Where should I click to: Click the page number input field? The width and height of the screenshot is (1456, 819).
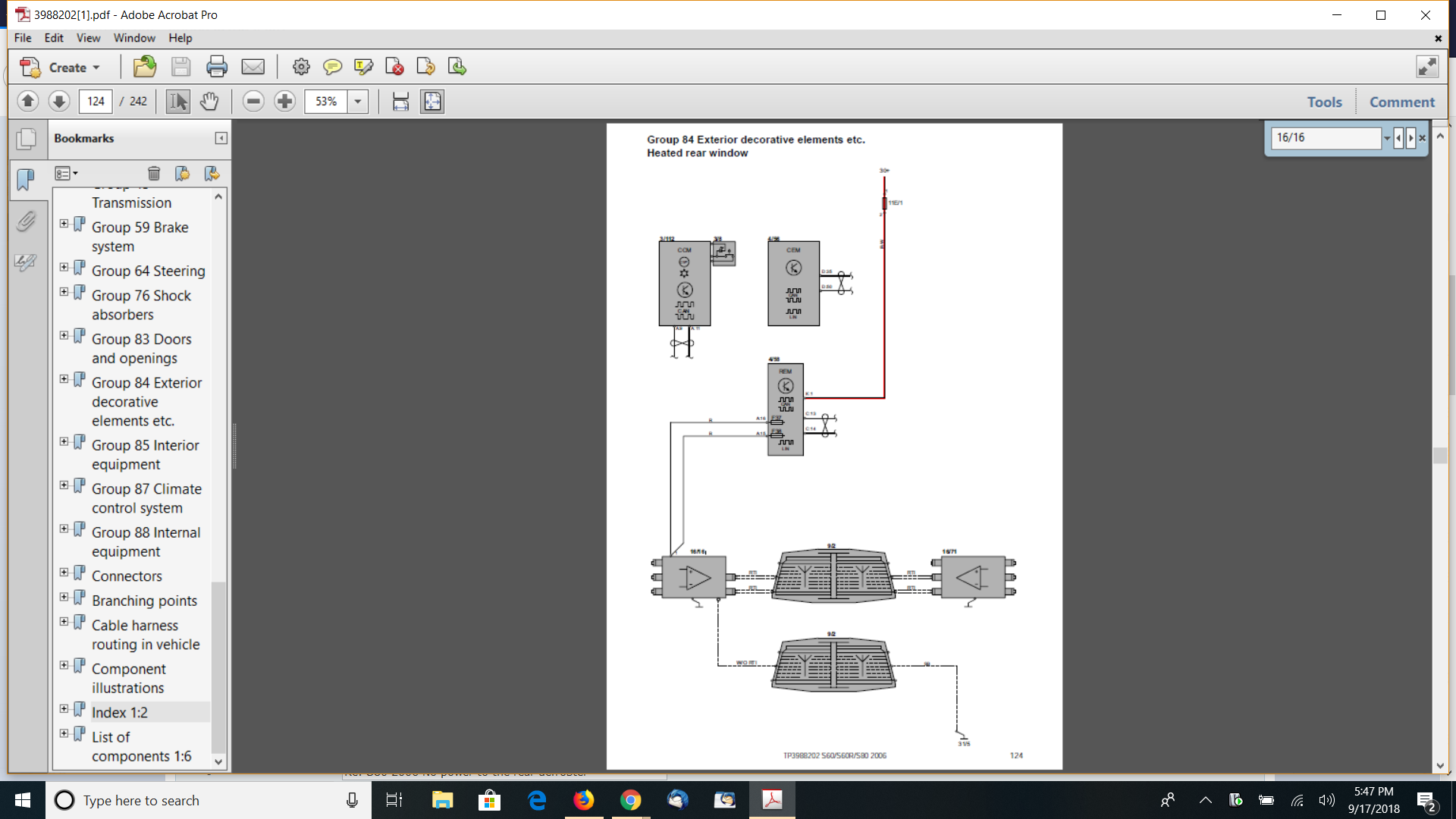pos(96,102)
